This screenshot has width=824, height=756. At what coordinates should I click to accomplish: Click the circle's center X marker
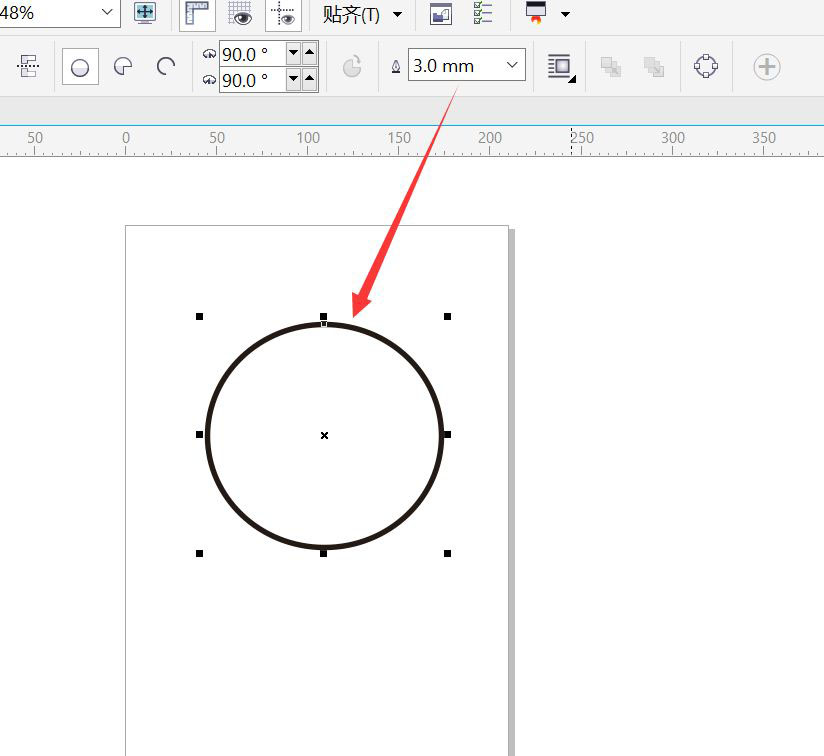click(324, 435)
